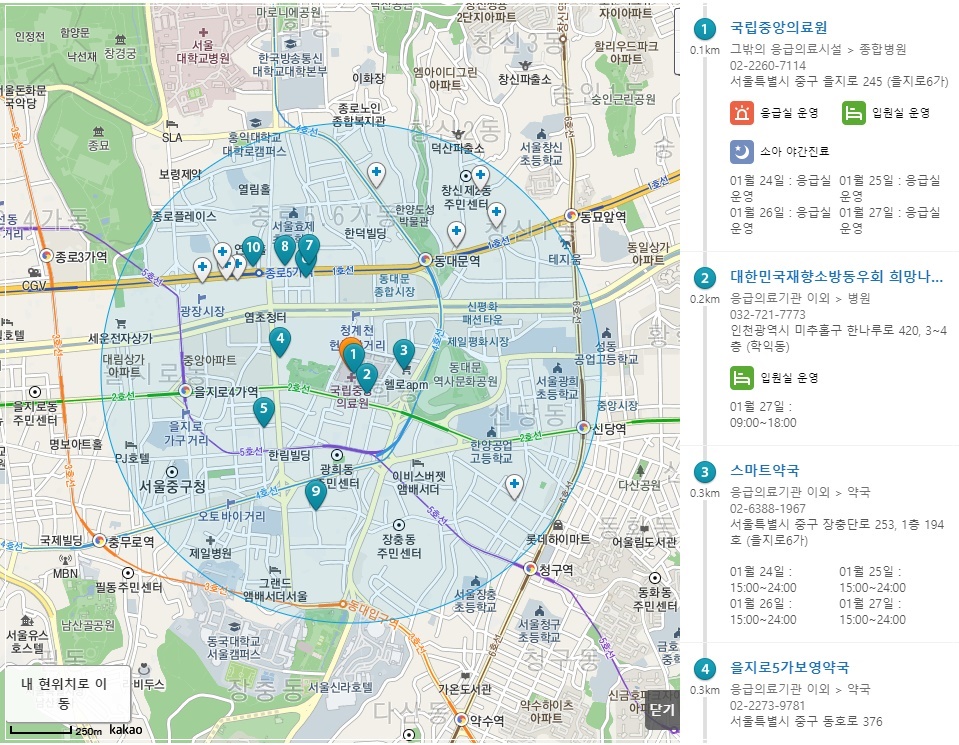Click the 동묘앞역 subway station icon
This screenshot has width=959, height=745.
coord(571,215)
